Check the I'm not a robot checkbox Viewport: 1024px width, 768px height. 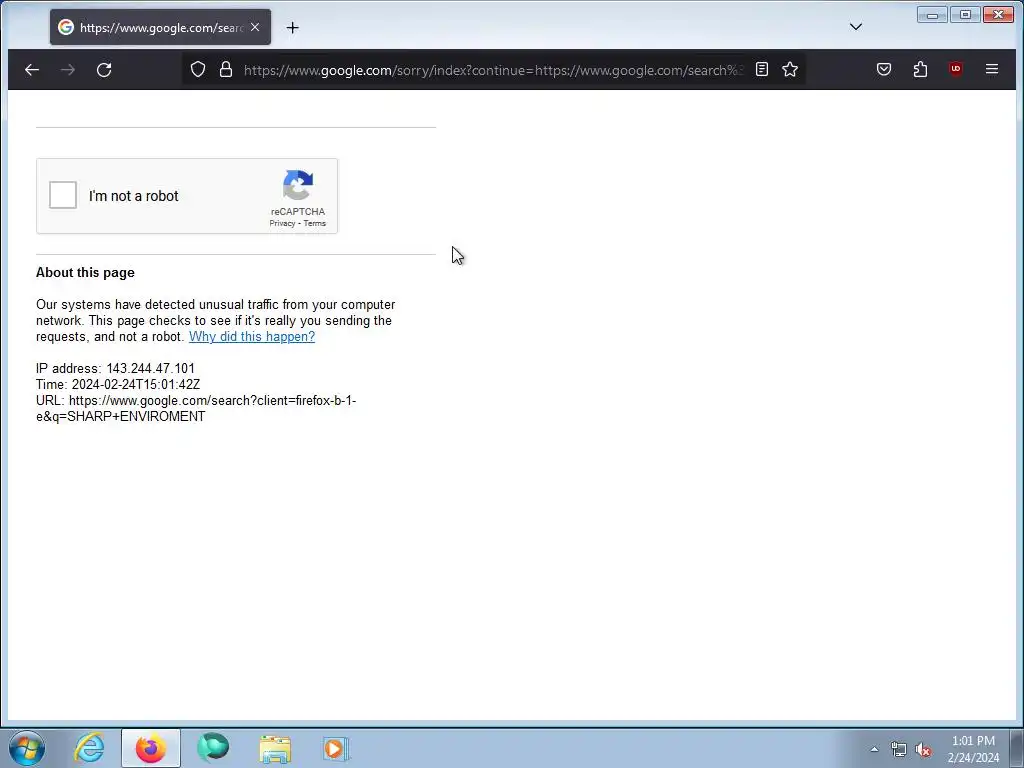tap(63, 195)
